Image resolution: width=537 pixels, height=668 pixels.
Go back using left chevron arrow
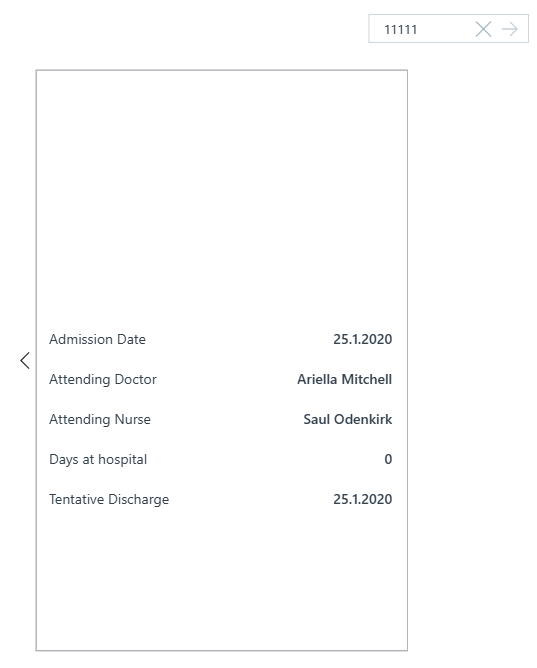pyautogui.click(x=25, y=360)
